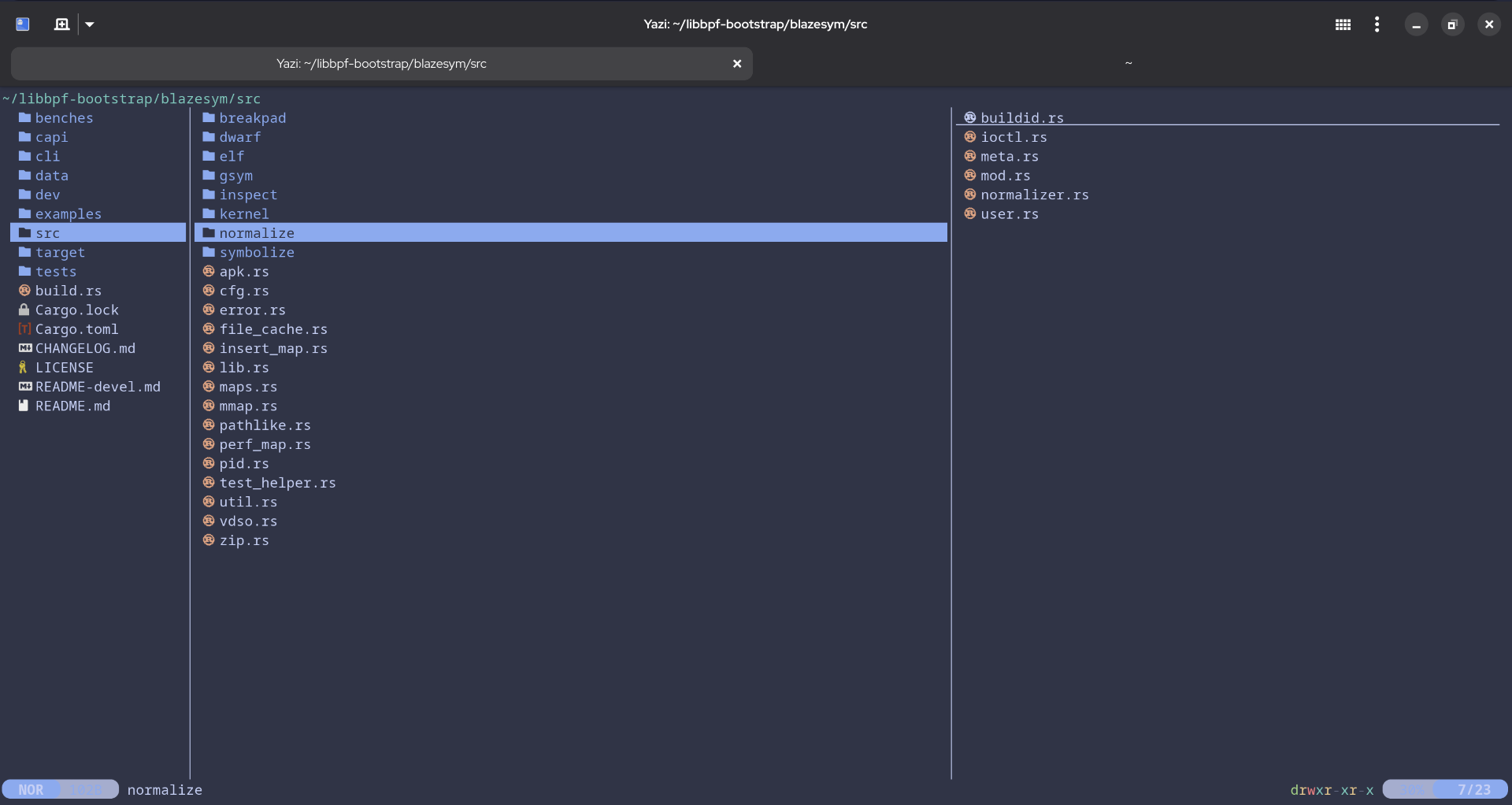This screenshot has height=805, width=1512.
Task: Close the Yazi blazesym/src tab
Action: click(x=737, y=64)
